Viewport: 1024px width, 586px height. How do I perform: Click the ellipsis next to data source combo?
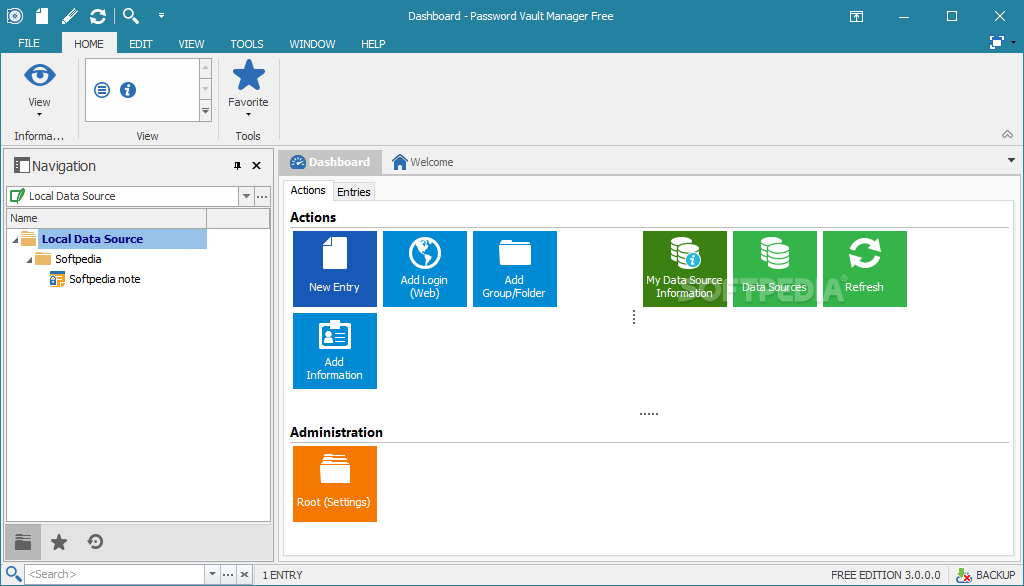263,196
